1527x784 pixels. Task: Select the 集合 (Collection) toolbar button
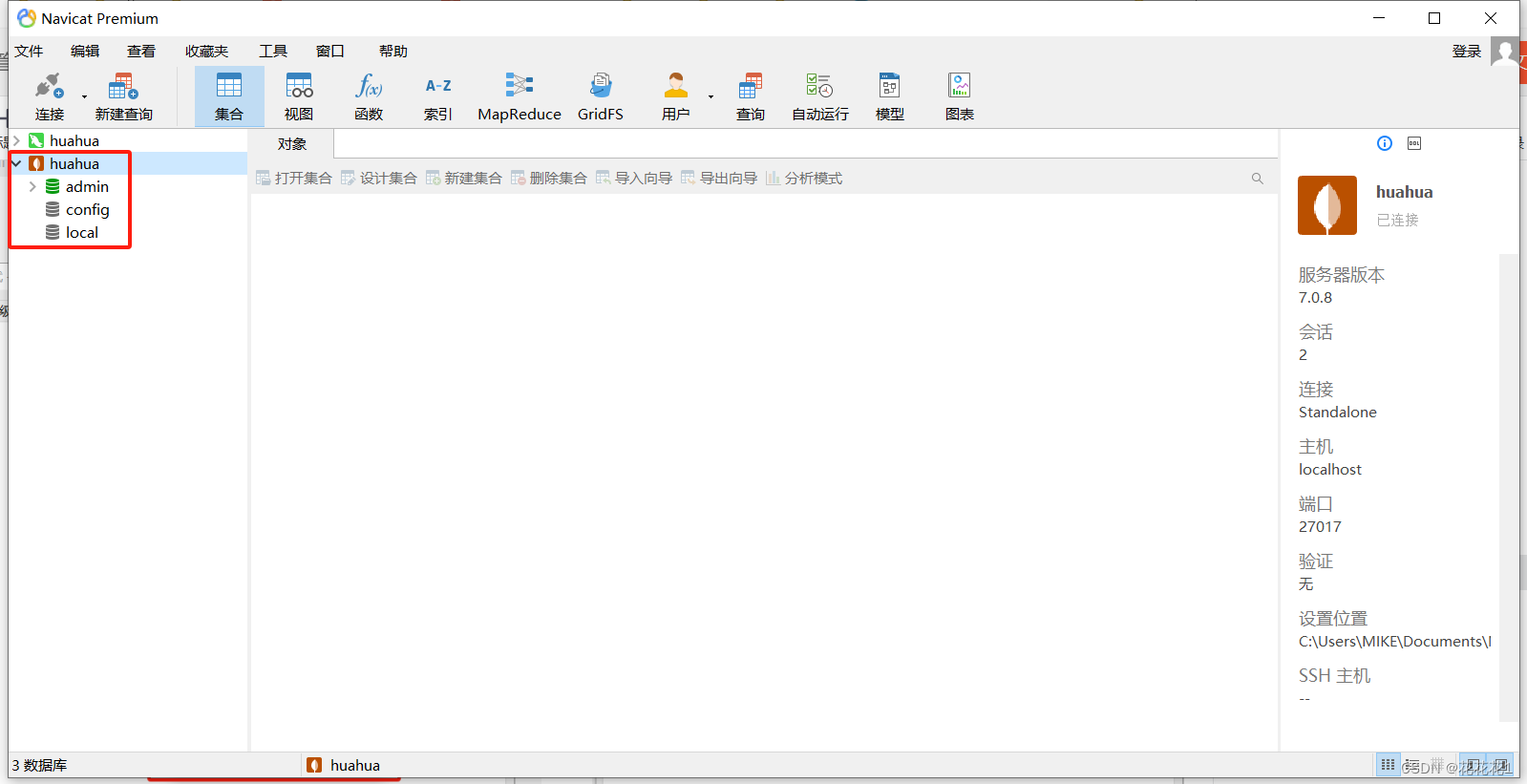(x=229, y=96)
